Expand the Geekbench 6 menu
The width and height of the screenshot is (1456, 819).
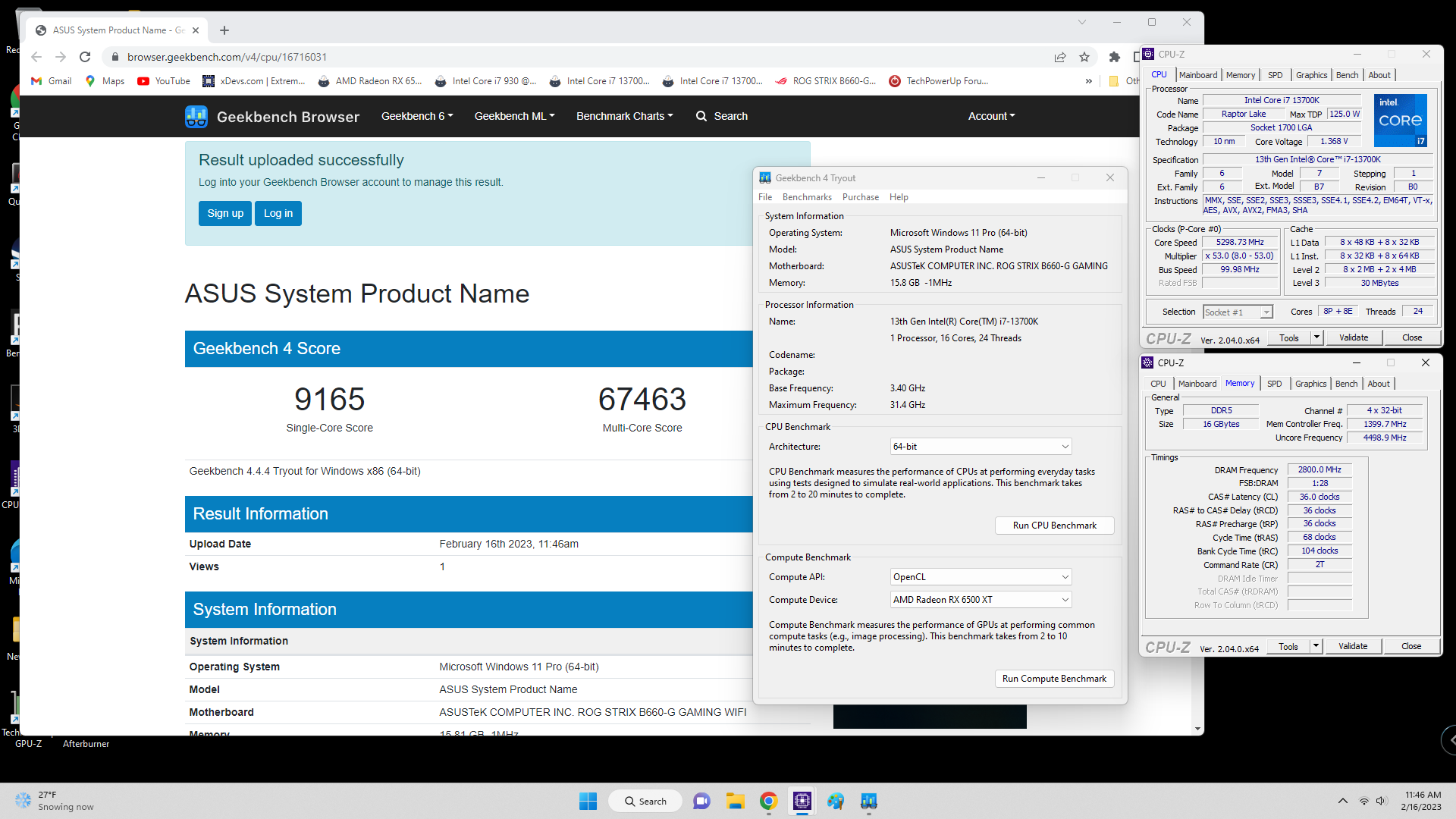point(417,116)
